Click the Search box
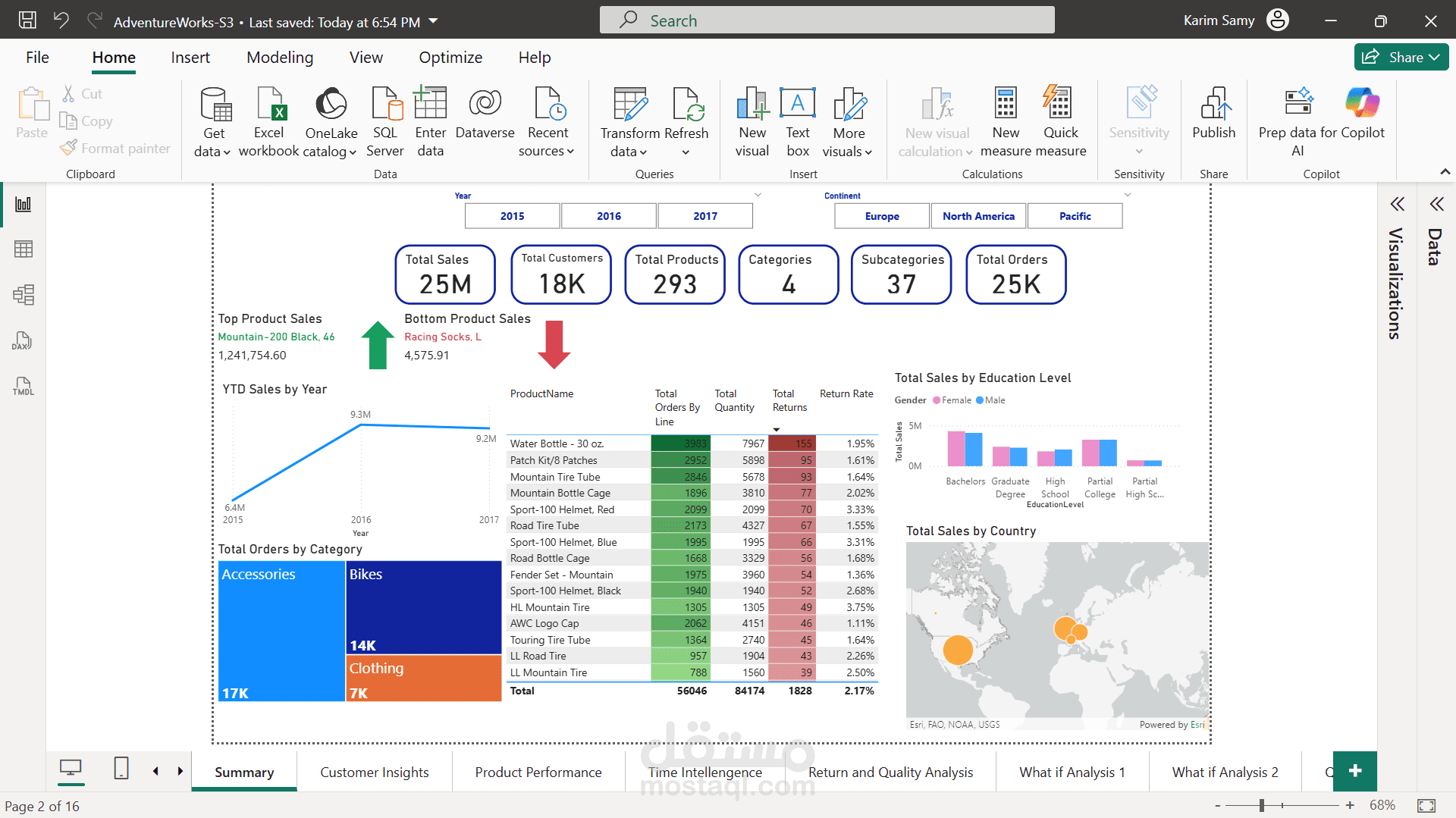Image resolution: width=1456 pixels, height=818 pixels. coord(827,20)
